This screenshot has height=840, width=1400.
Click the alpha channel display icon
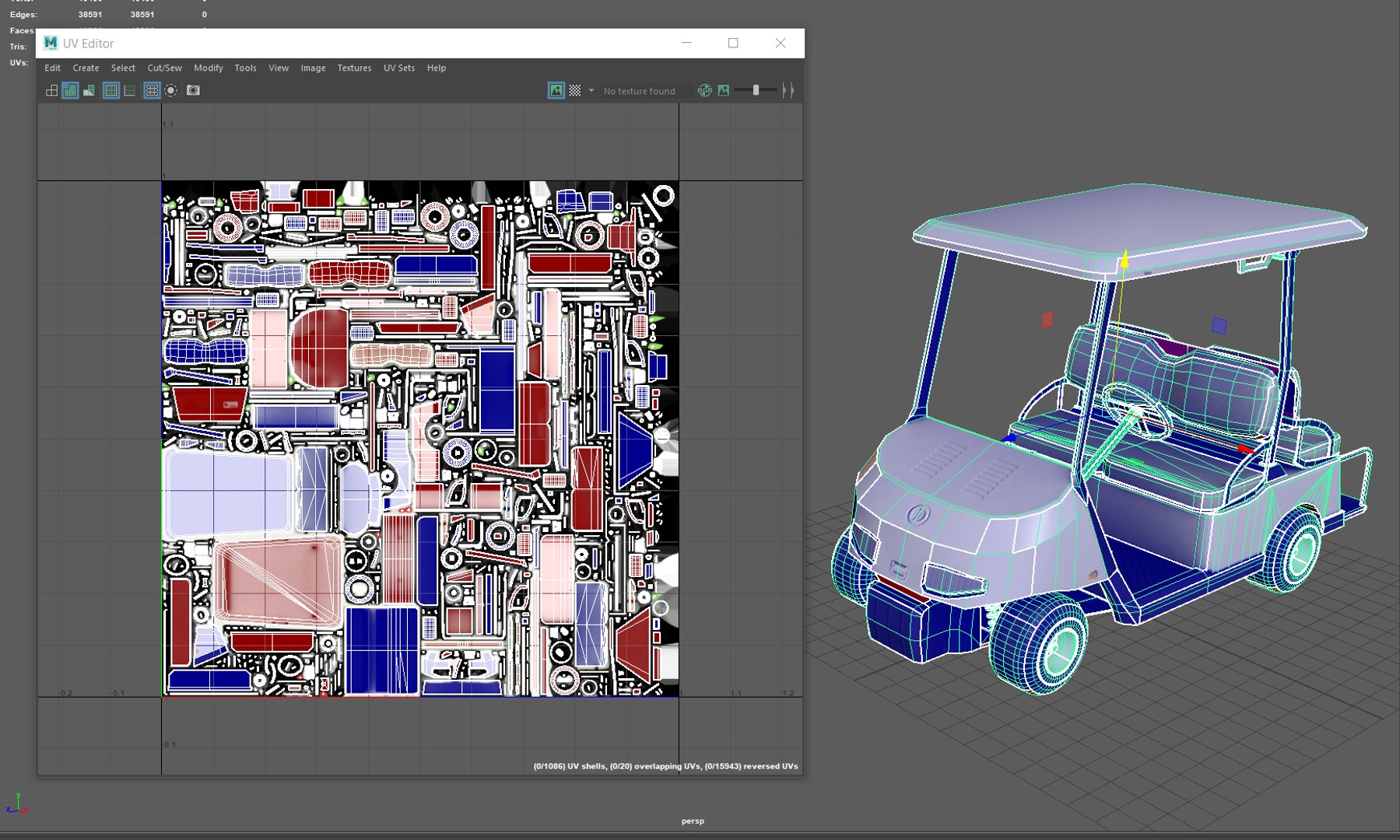[724, 90]
